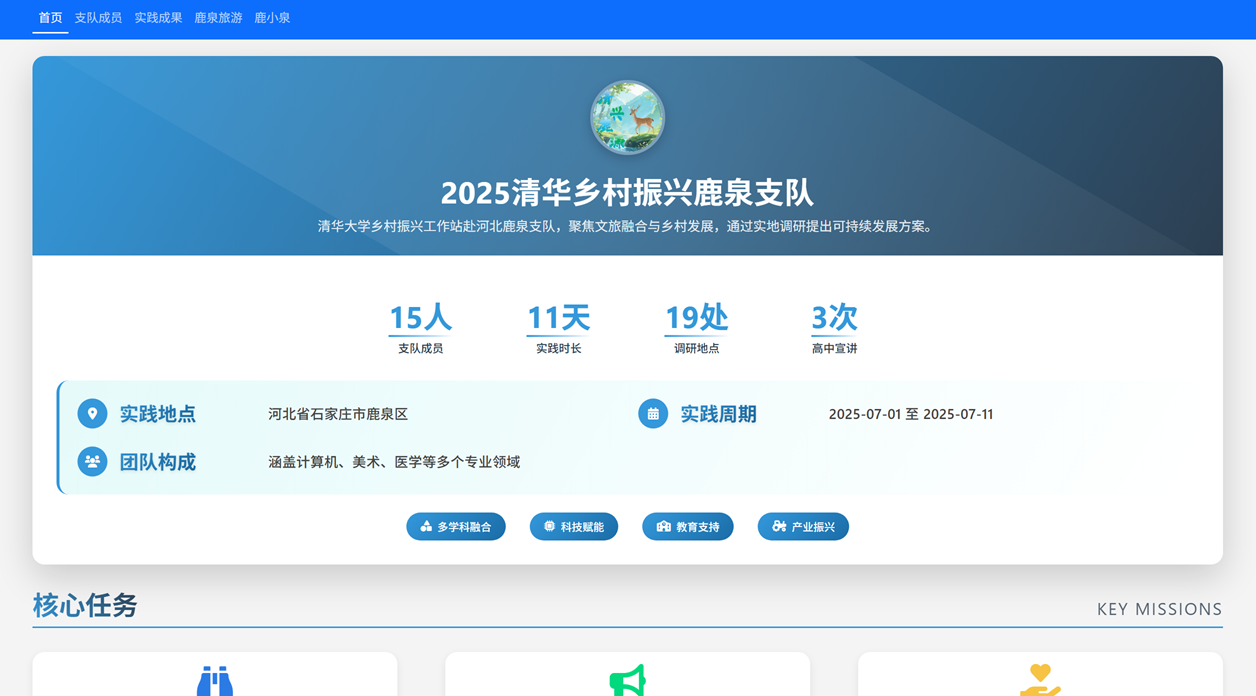Click the tractor icon in 产业振兴

(x=779, y=526)
